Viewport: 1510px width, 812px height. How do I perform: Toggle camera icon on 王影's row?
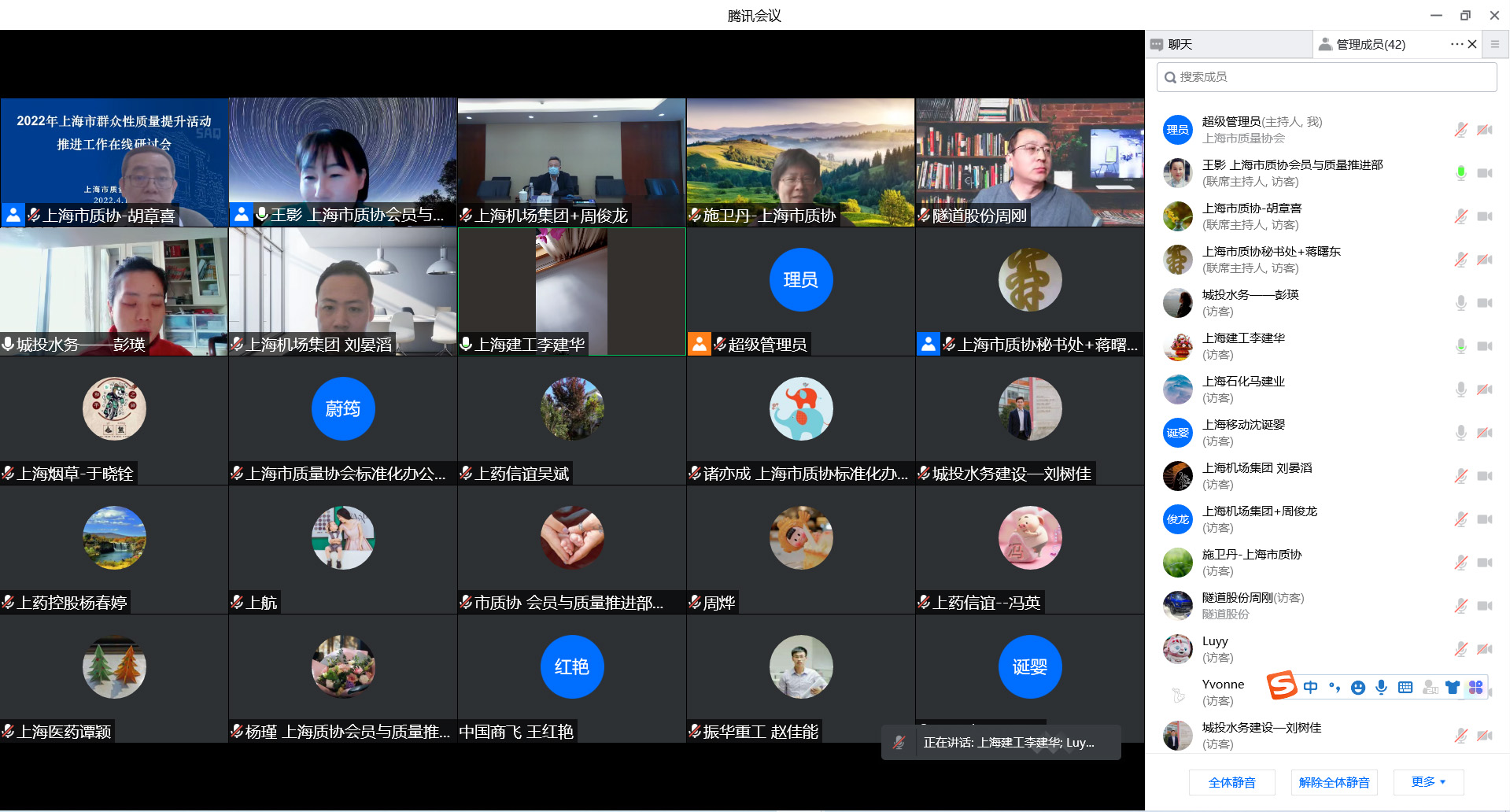coord(1485,173)
